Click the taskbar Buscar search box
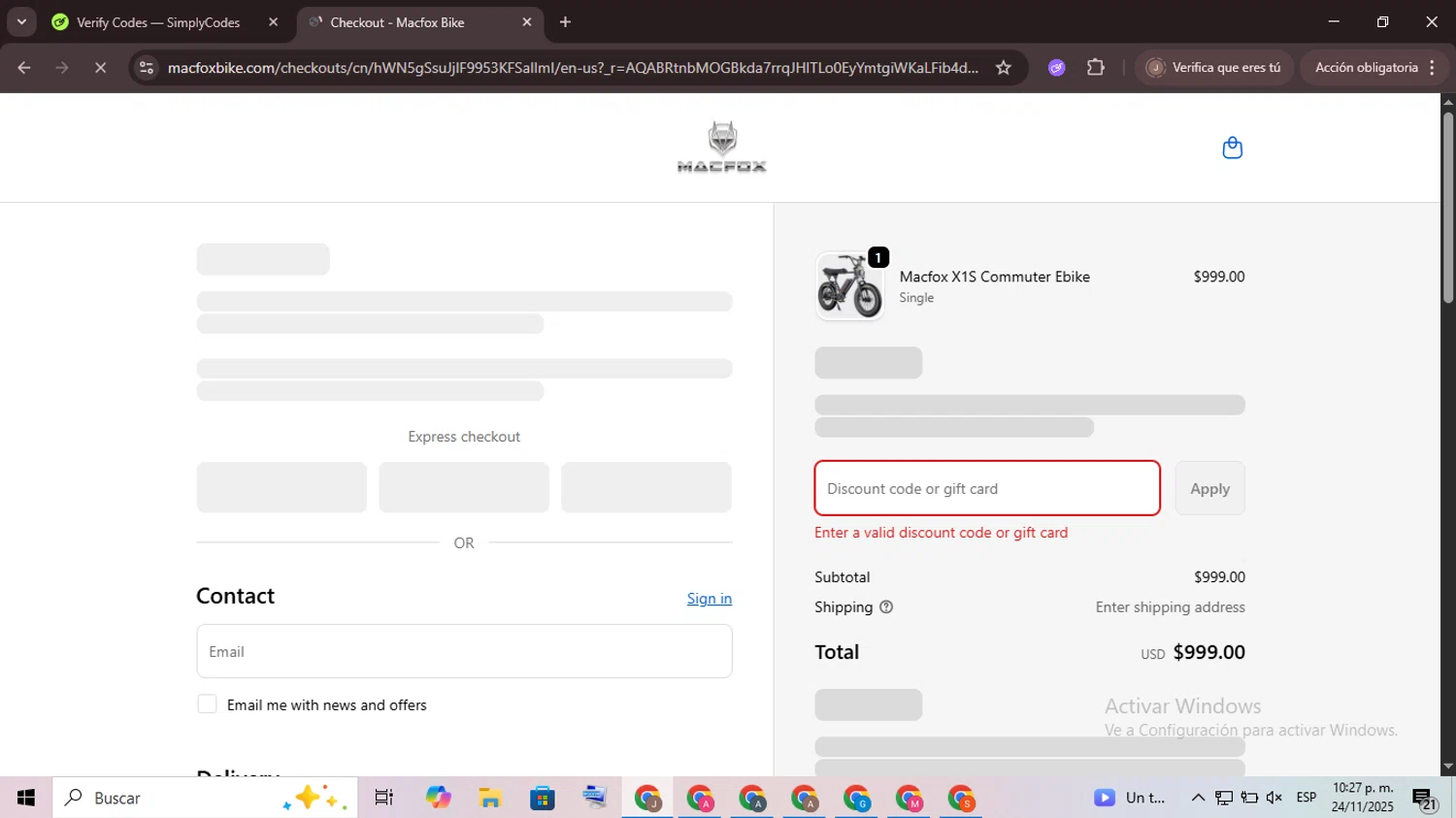 tap(205, 798)
